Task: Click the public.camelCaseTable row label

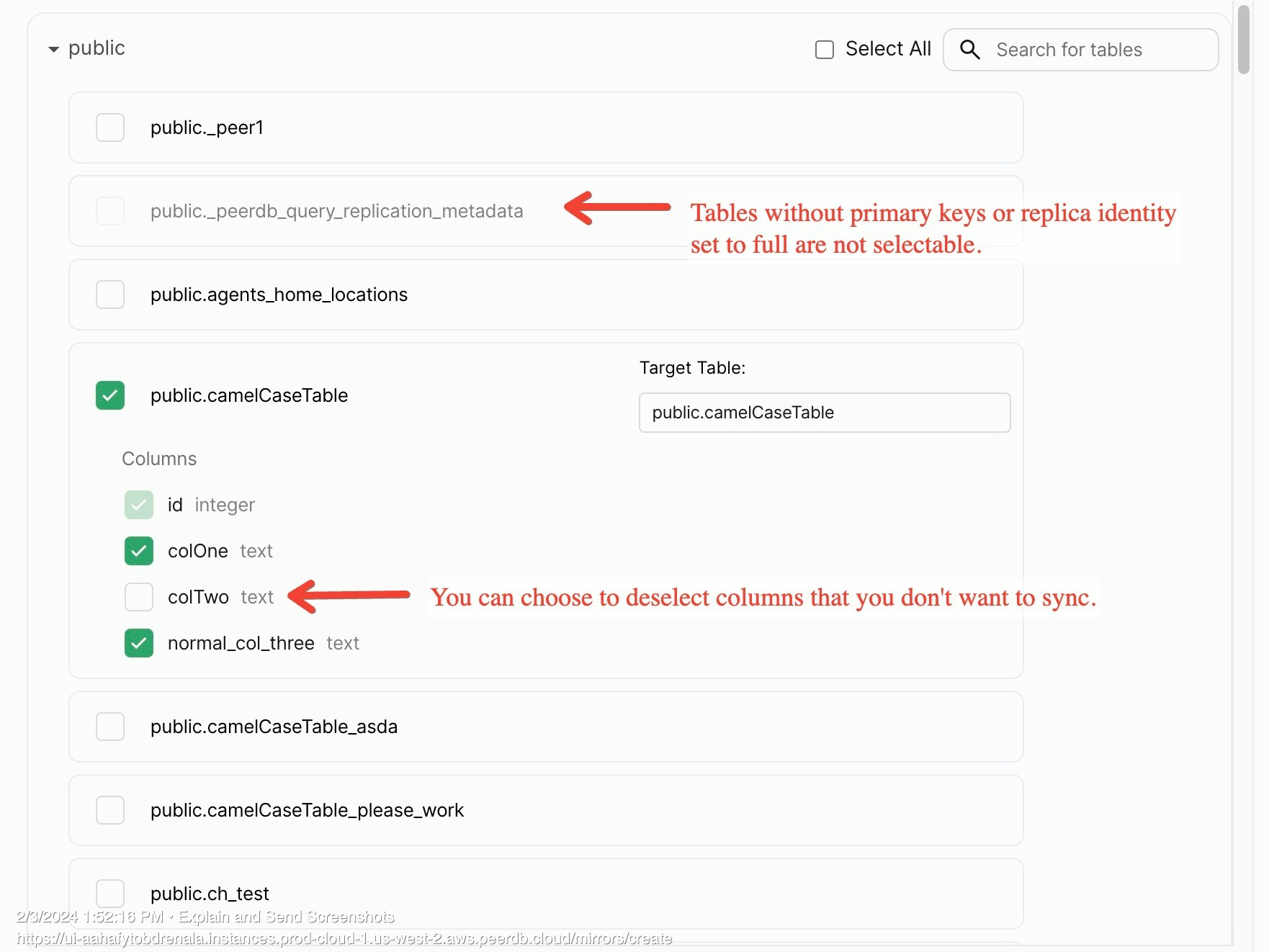Action: pos(249,395)
